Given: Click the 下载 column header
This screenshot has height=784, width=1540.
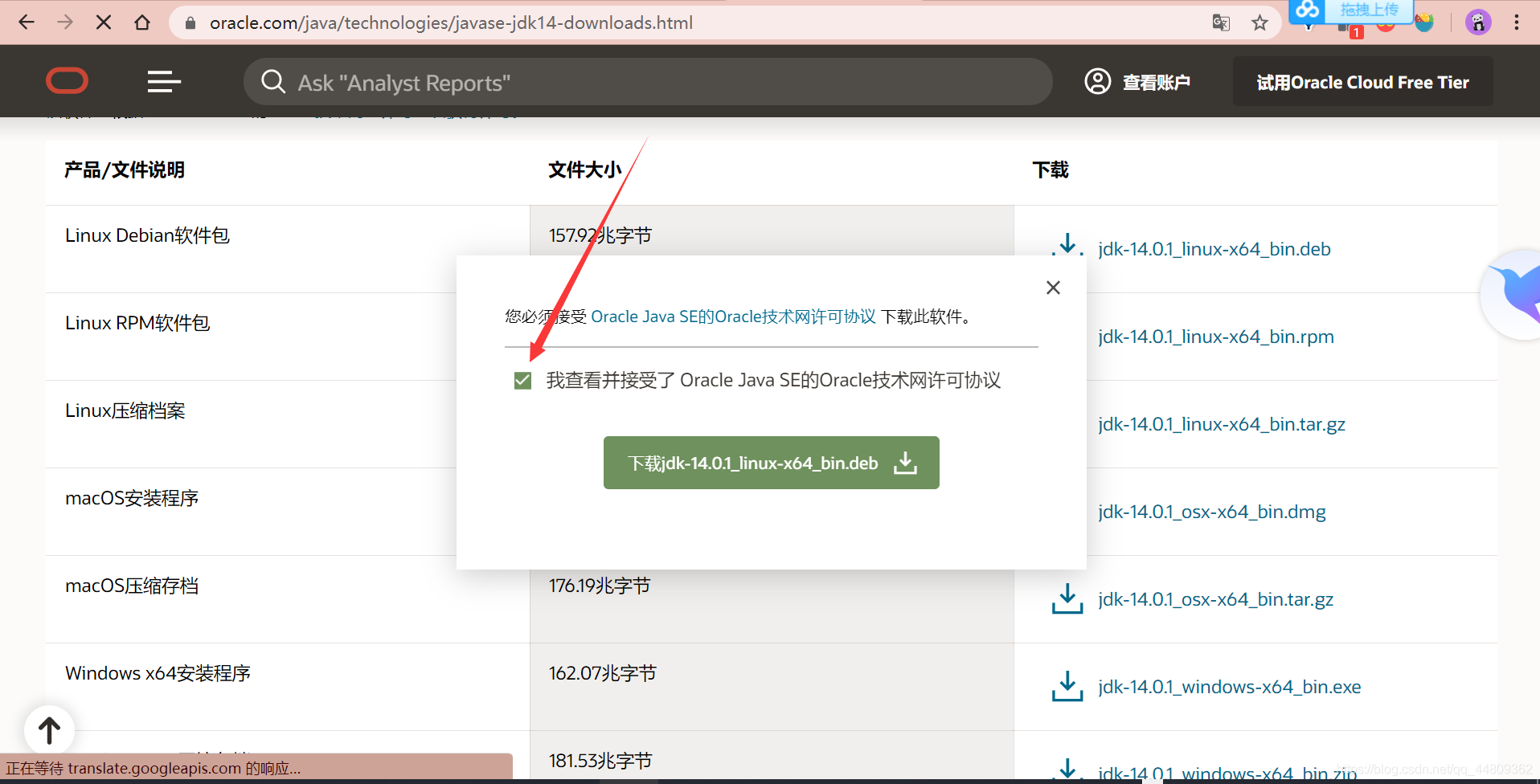Looking at the screenshot, I should [x=1051, y=169].
